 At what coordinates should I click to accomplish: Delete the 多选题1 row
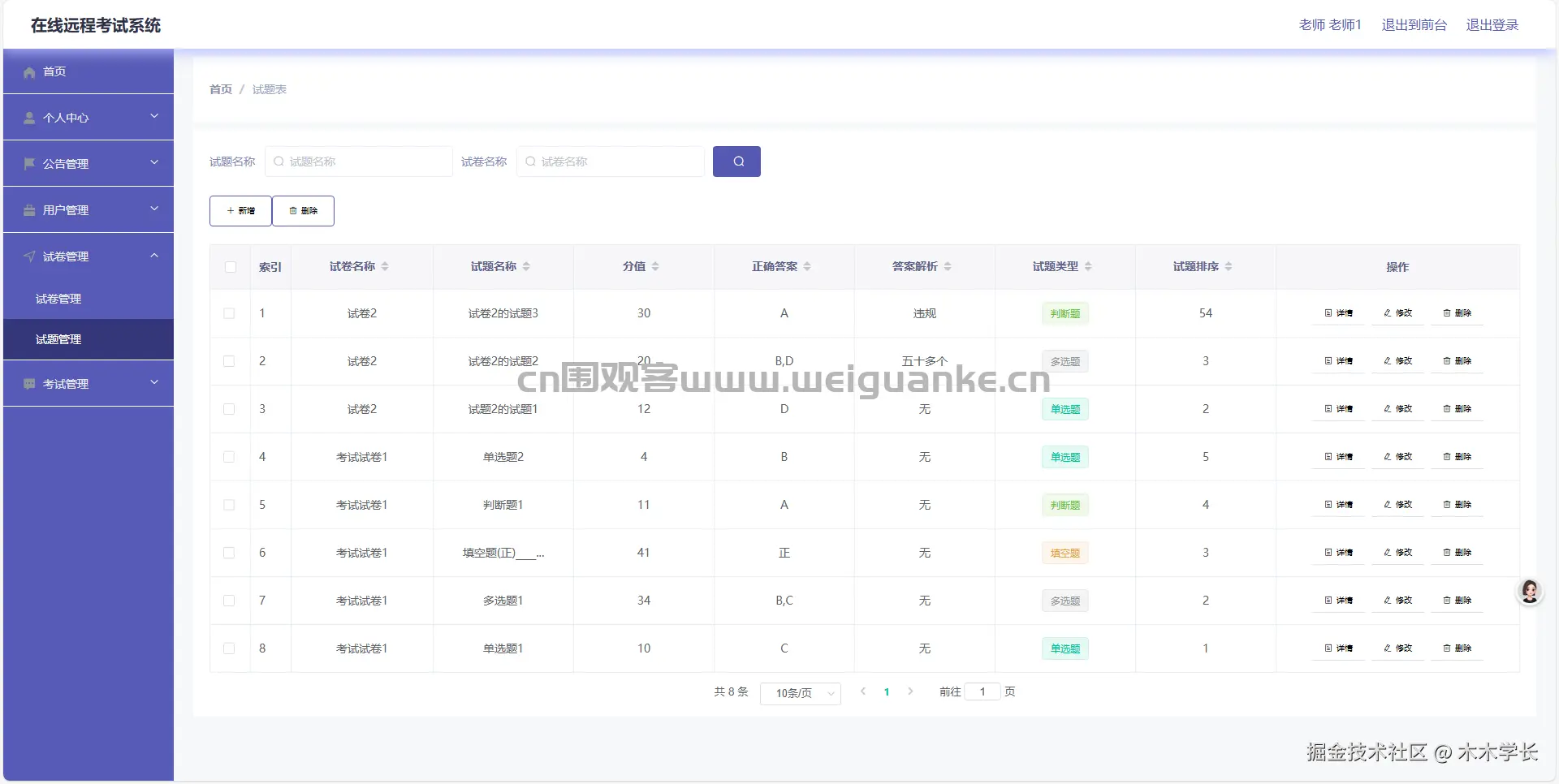(x=1457, y=601)
